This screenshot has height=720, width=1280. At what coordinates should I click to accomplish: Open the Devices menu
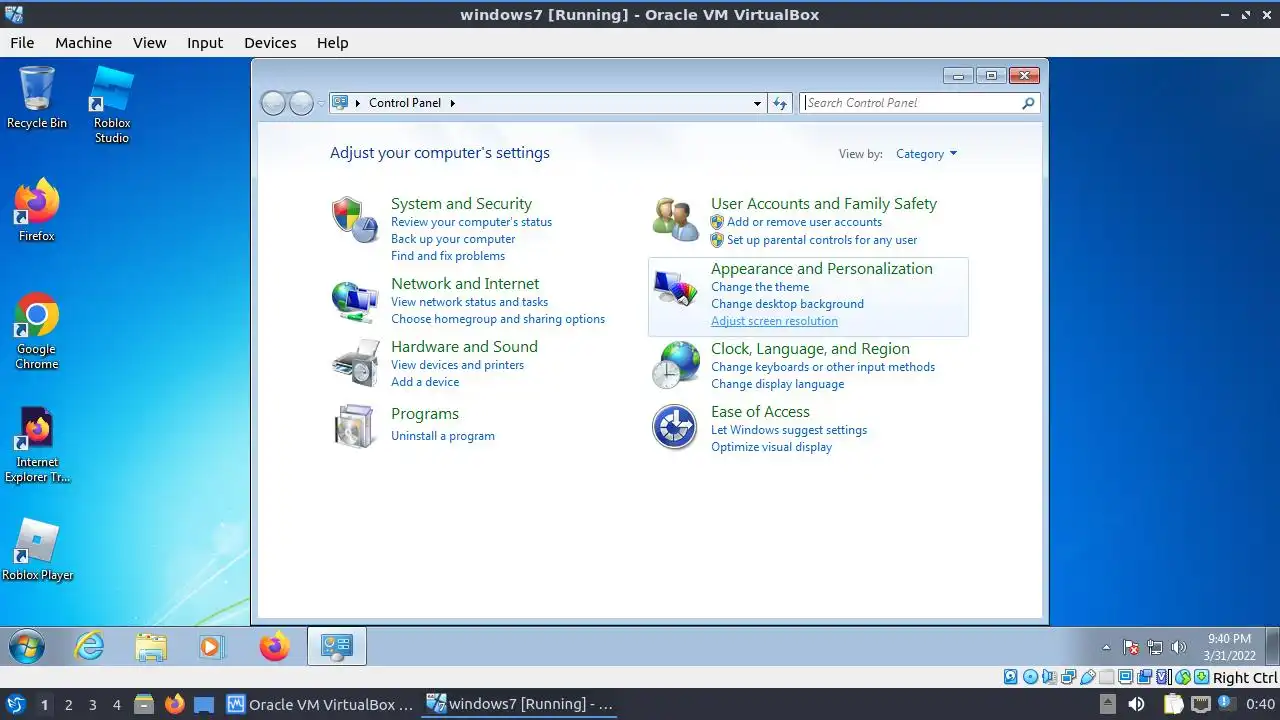270,43
